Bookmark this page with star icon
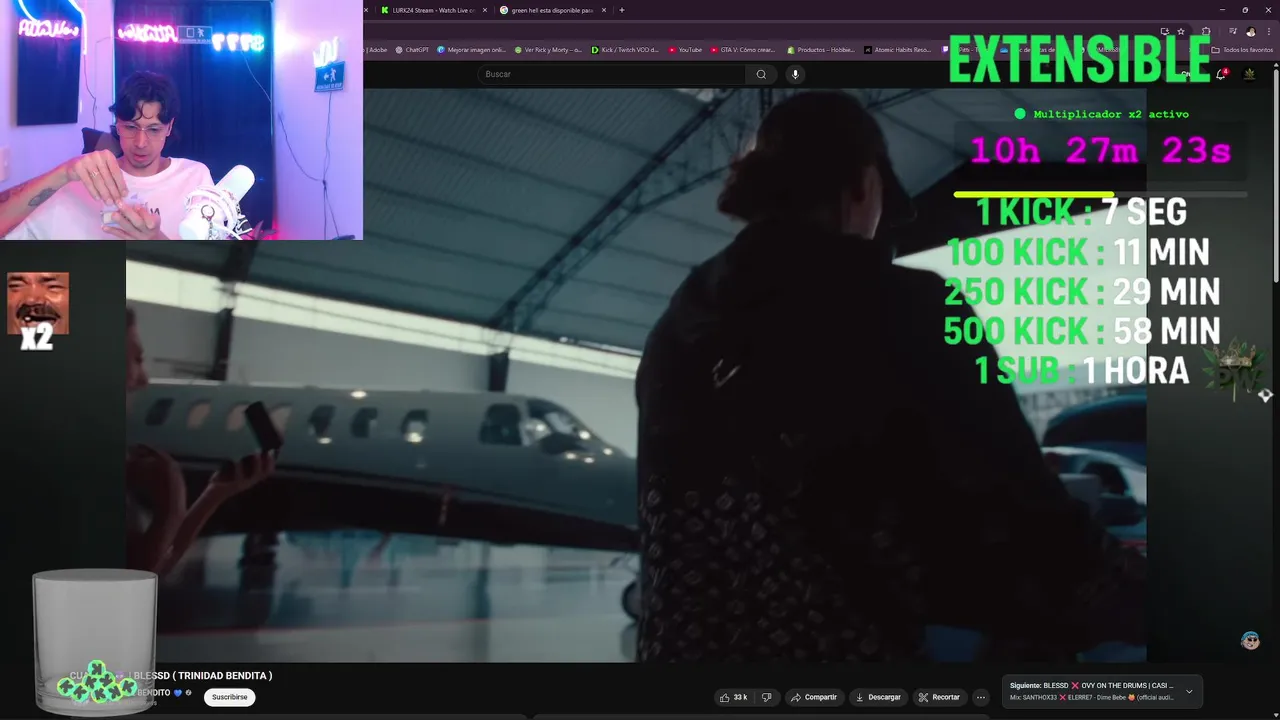 [x=1181, y=31]
